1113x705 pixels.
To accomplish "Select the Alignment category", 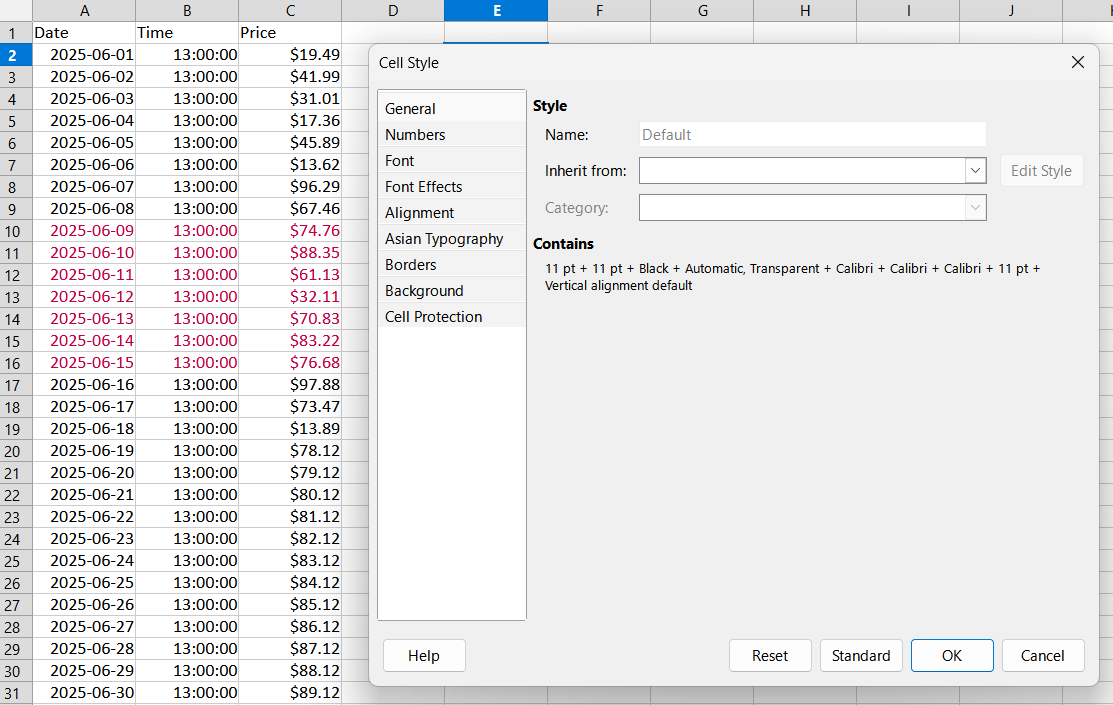I will [x=419, y=212].
